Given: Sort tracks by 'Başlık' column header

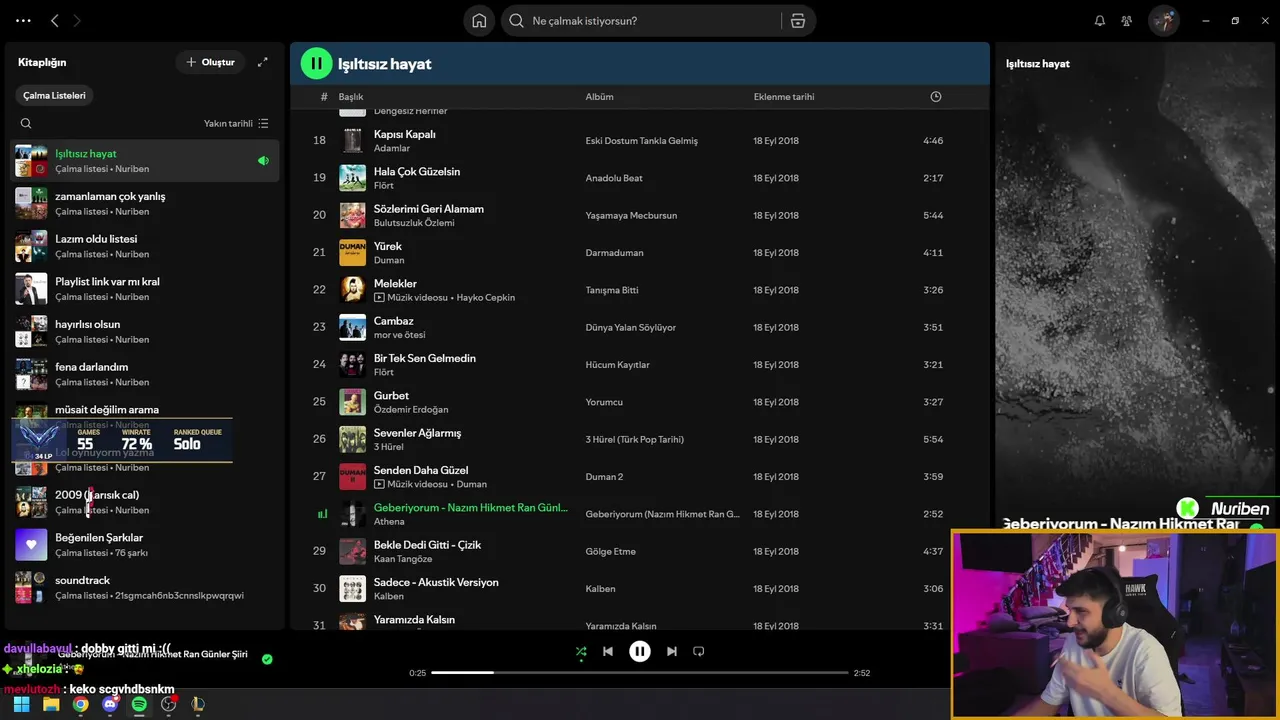Looking at the screenshot, I should pos(351,97).
